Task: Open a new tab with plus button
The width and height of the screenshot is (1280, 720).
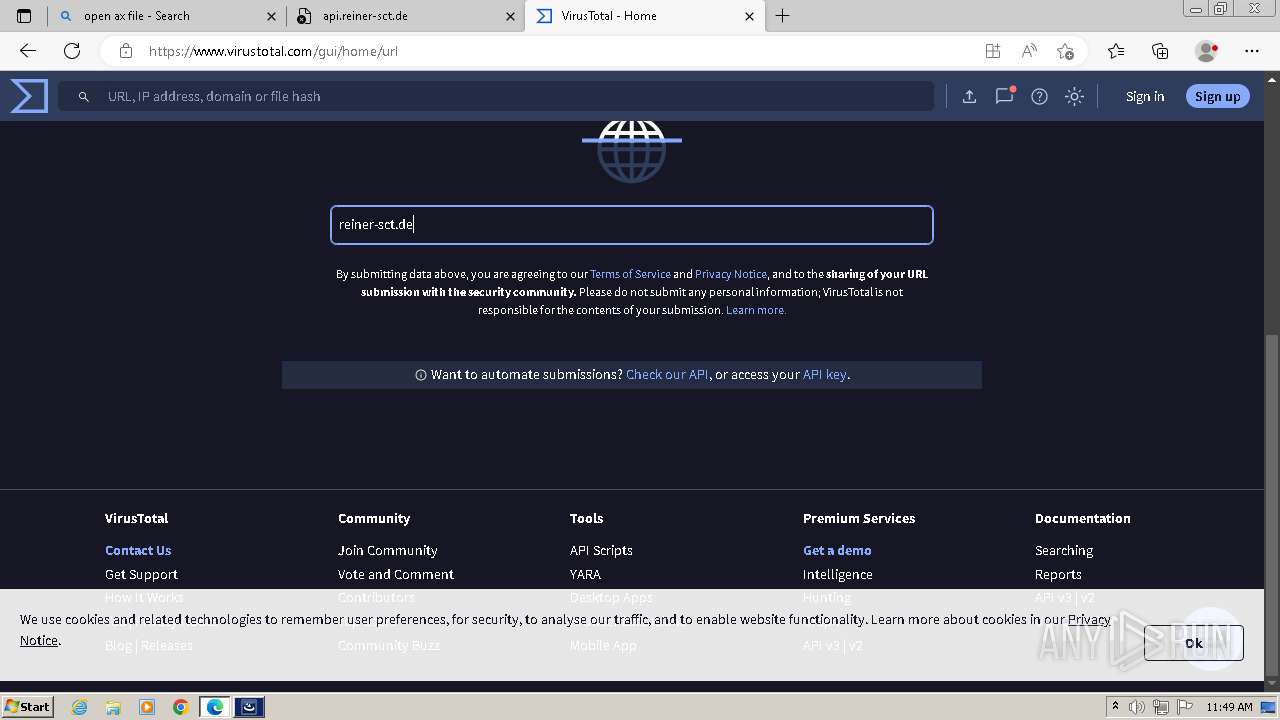Action: point(783,16)
